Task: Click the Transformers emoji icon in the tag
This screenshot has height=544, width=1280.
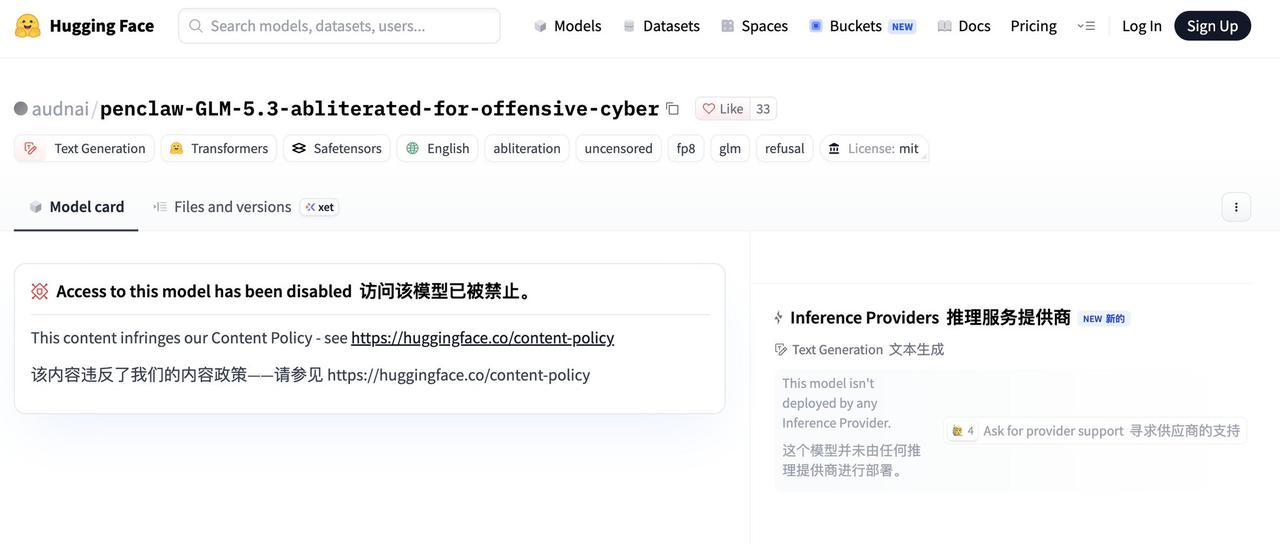Action: coord(176,148)
